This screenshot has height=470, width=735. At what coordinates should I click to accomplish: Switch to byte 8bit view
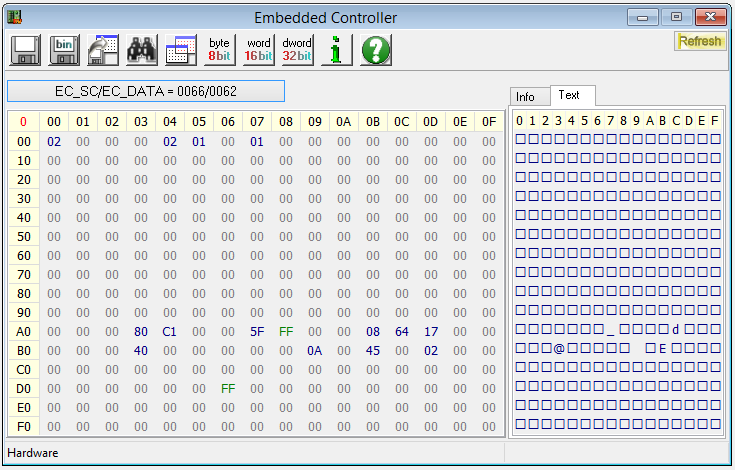[x=219, y=50]
